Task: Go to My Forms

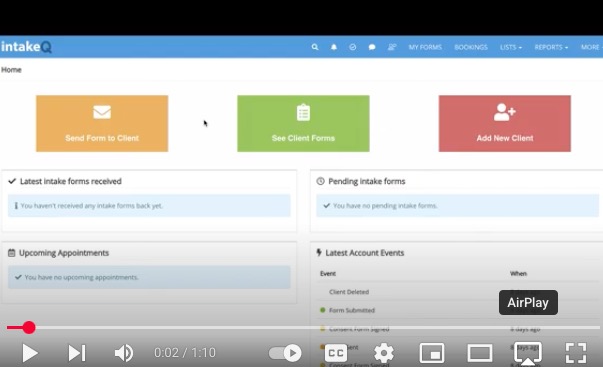Action: (425, 47)
